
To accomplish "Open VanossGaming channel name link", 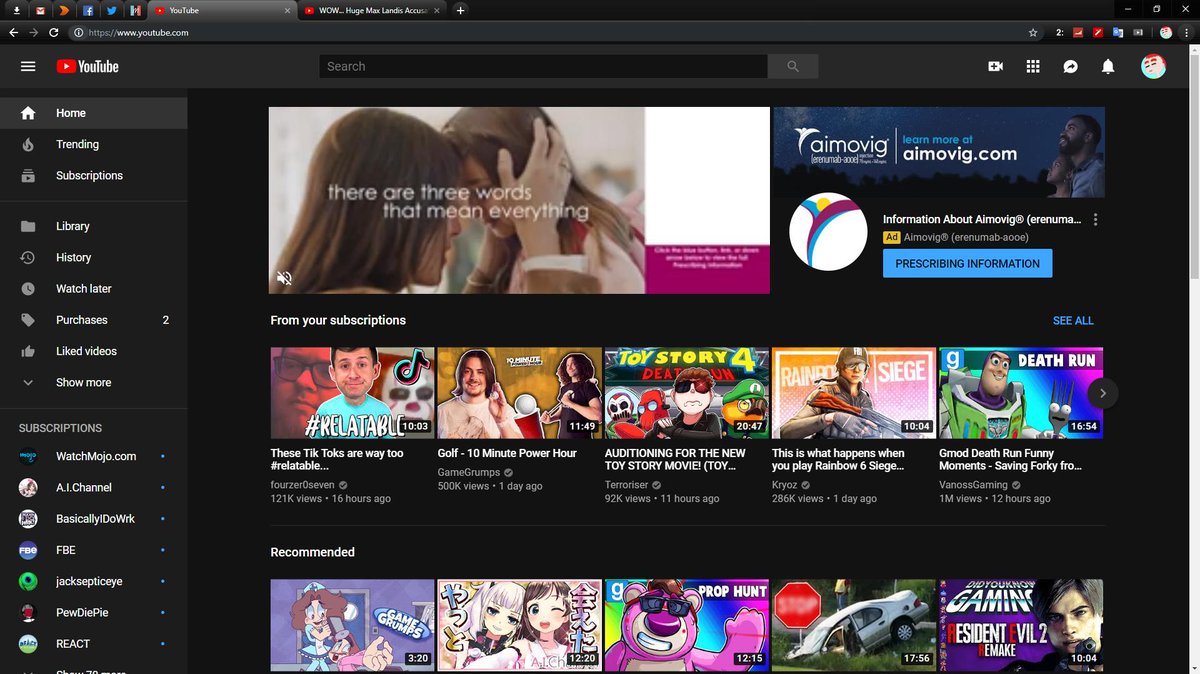I will pos(974,484).
